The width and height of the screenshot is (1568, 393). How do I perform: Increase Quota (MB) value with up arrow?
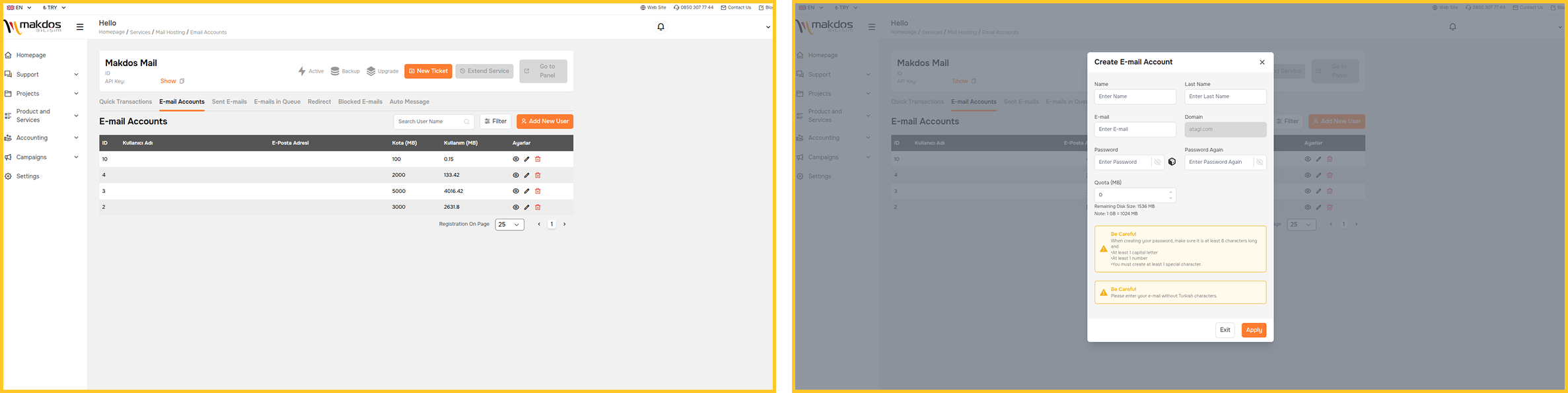coord(1170,192)
